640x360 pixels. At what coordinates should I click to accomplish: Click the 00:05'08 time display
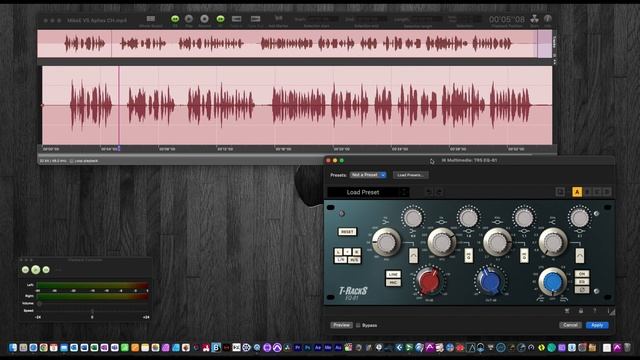pyautogui.click(x=507, y=19)
